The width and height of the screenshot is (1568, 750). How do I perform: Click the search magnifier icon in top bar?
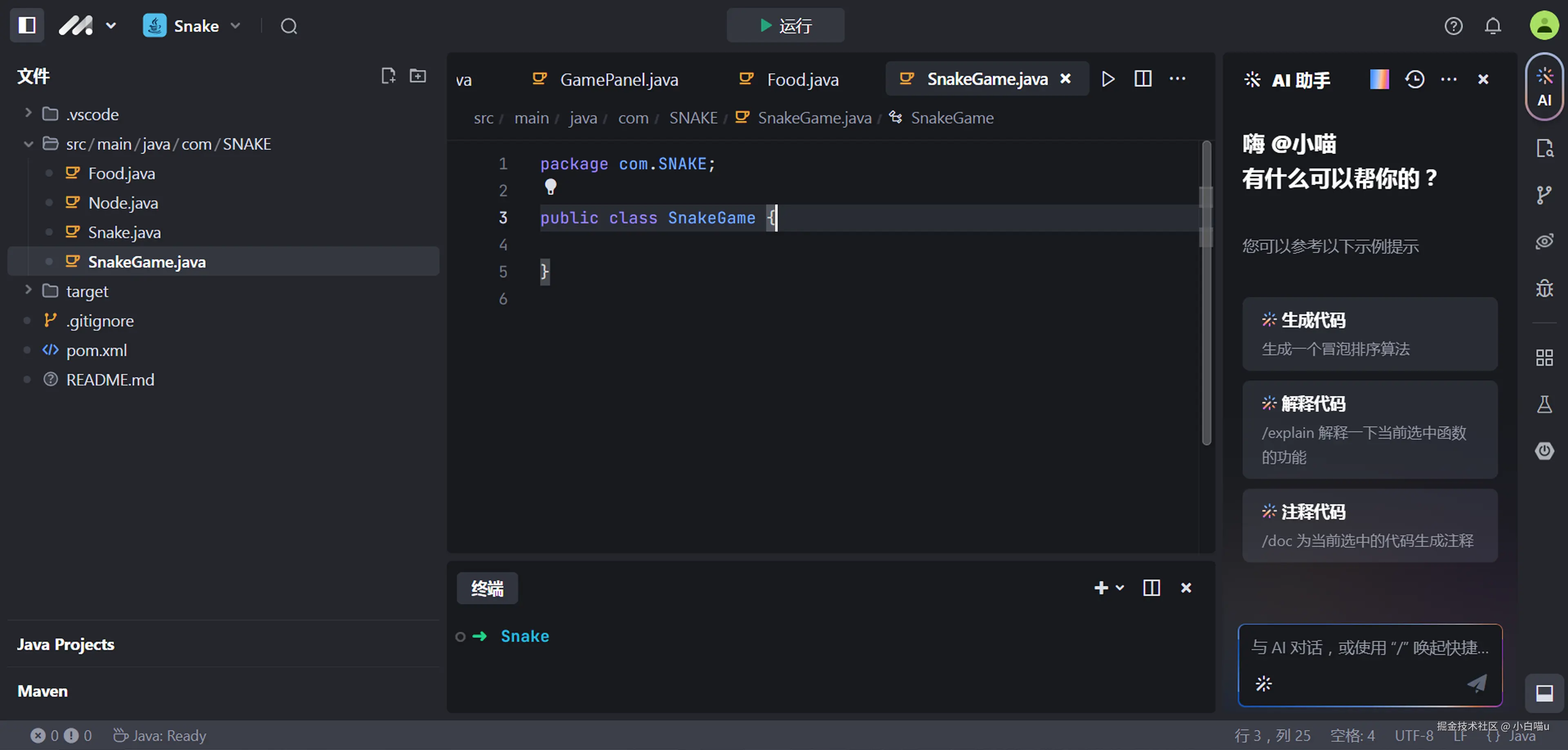[x=289, y=26]
